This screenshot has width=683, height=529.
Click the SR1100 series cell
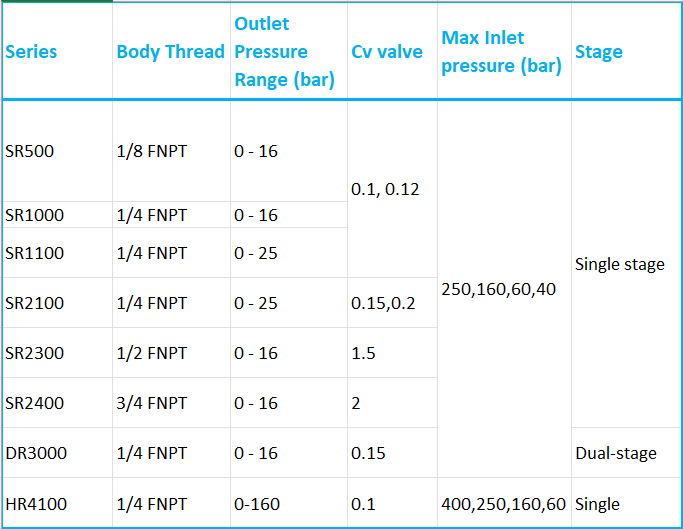tap(34, 253)
